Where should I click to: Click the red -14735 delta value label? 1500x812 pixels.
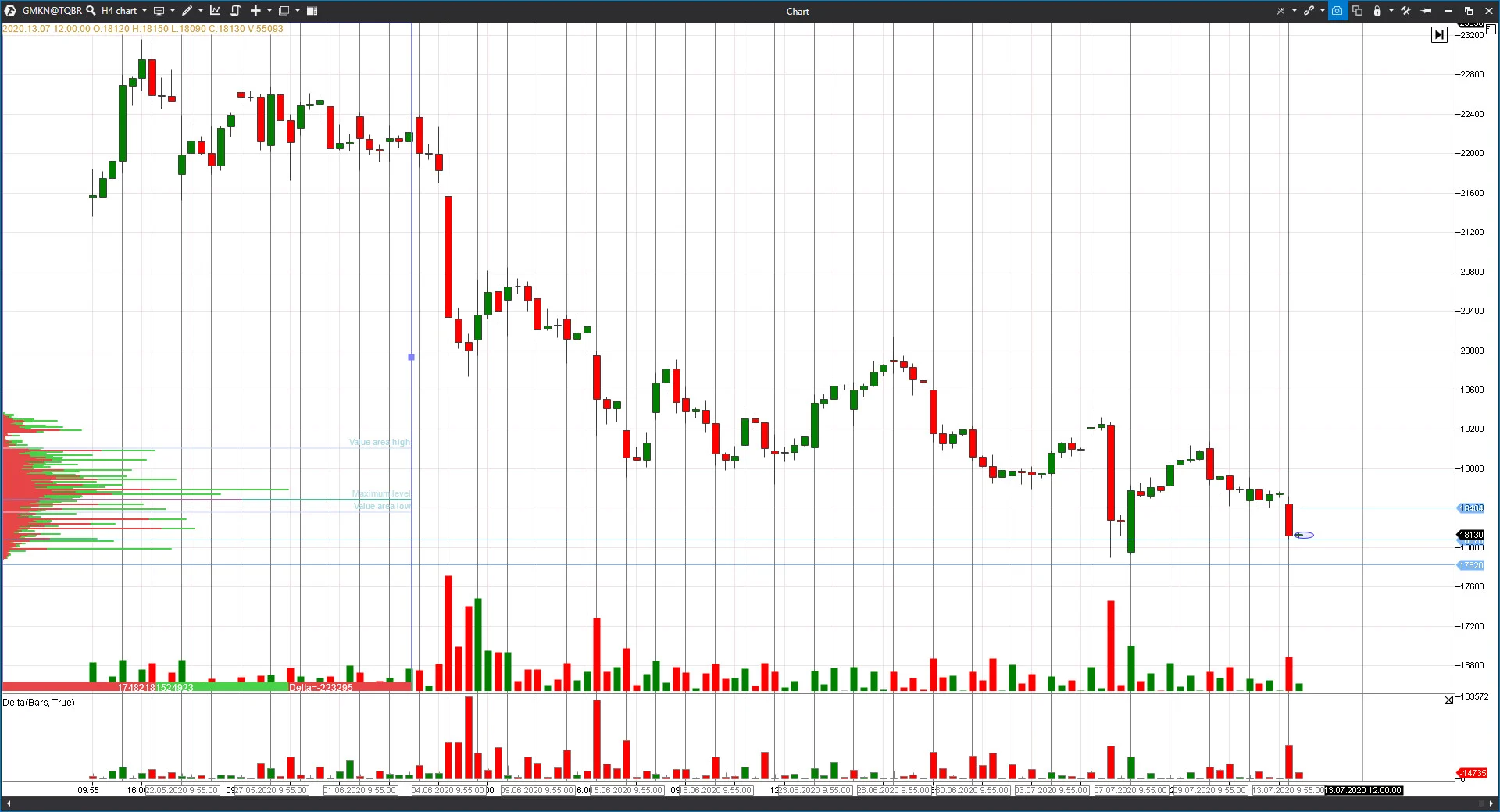pyautogui.click(x=1473, y=773)
